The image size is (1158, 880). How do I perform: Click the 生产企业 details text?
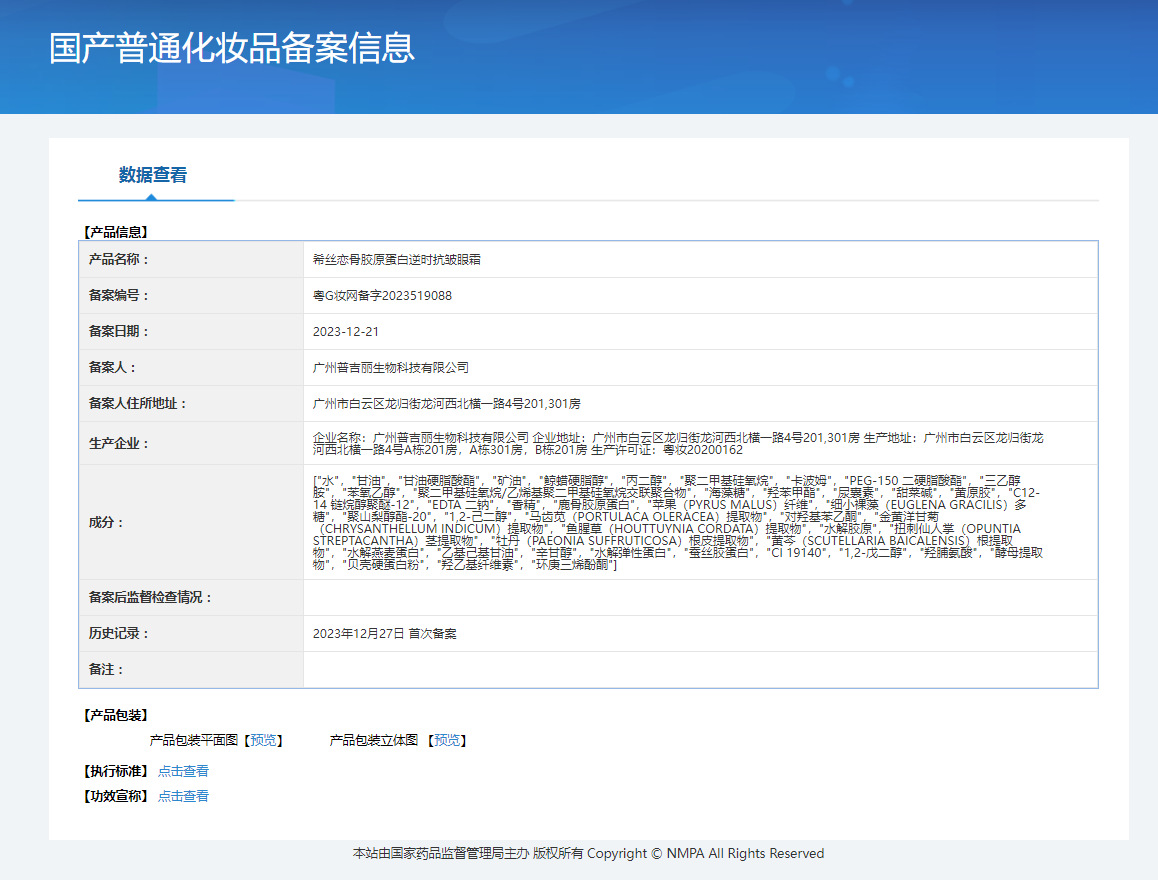678,444
